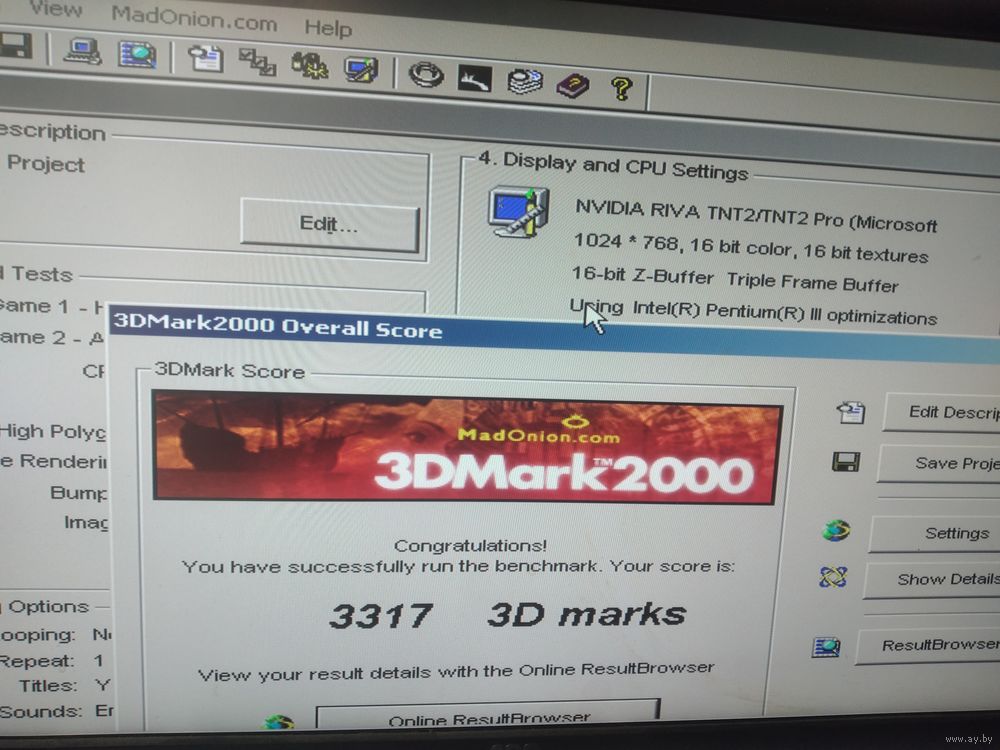Click the Save Project button in score dialog

[939, 464]
